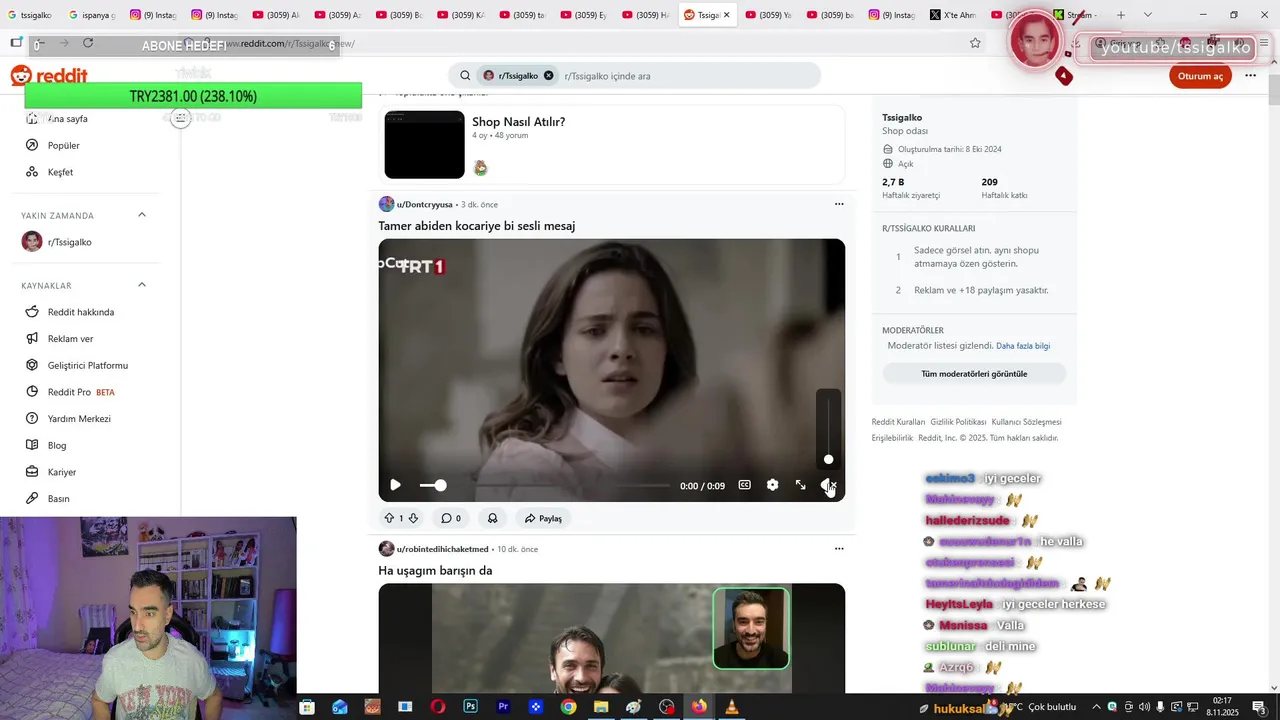This screenshot has width=1280, height=720.
Task: Remove r/Tssigalko filter from search
Action: pyautogui.click(x=548, y=76)
